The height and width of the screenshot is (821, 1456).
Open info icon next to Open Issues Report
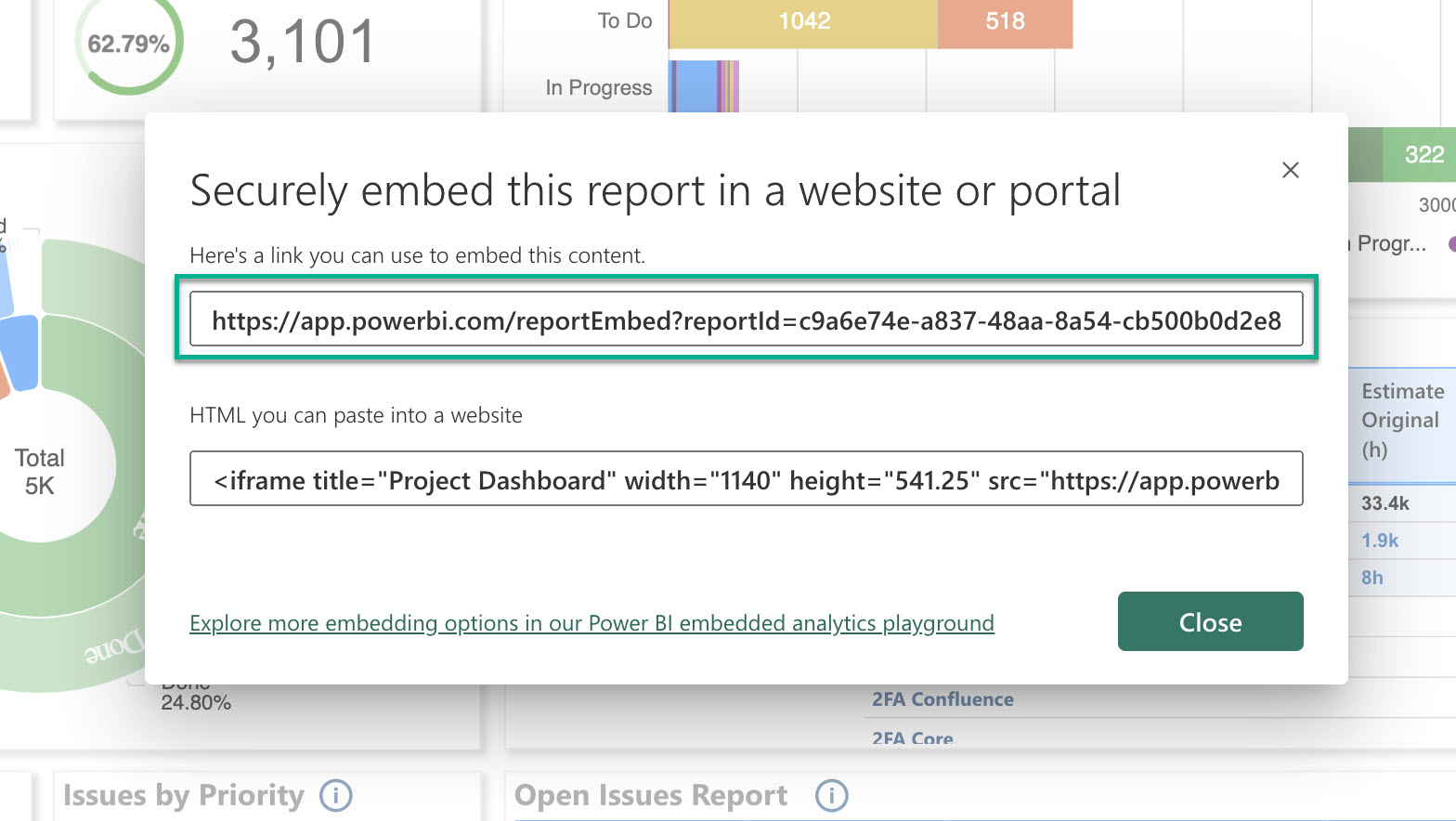pos(831,795)
